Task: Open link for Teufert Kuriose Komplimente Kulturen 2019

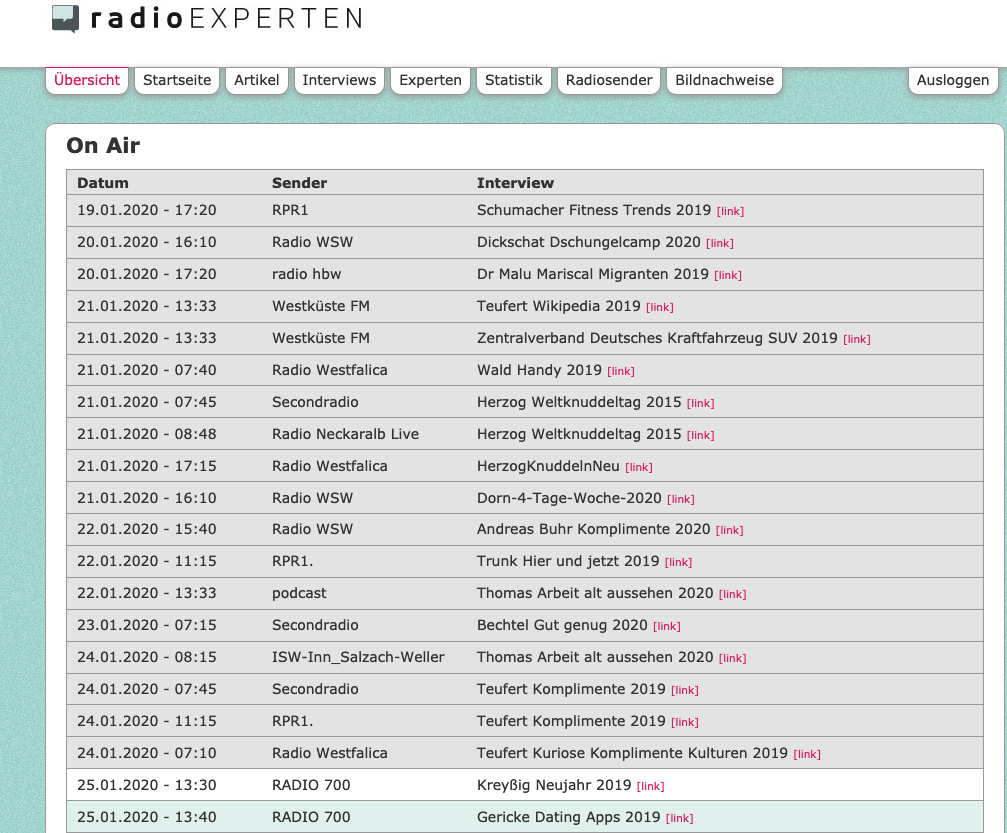Action: 807,755
